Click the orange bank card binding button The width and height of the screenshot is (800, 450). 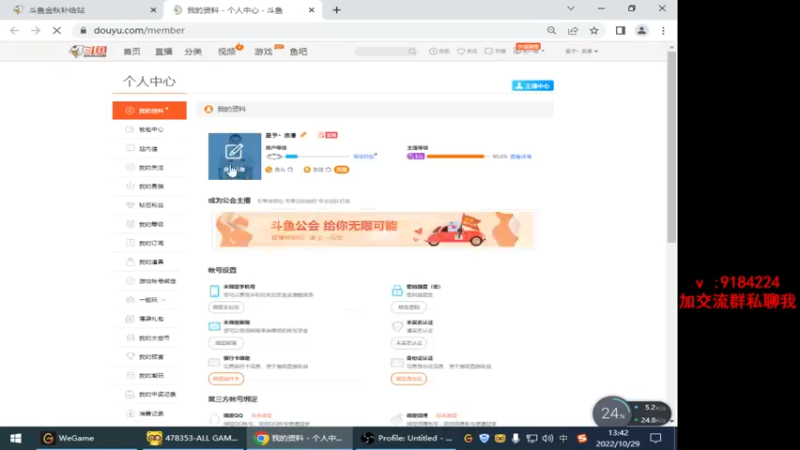226,379
